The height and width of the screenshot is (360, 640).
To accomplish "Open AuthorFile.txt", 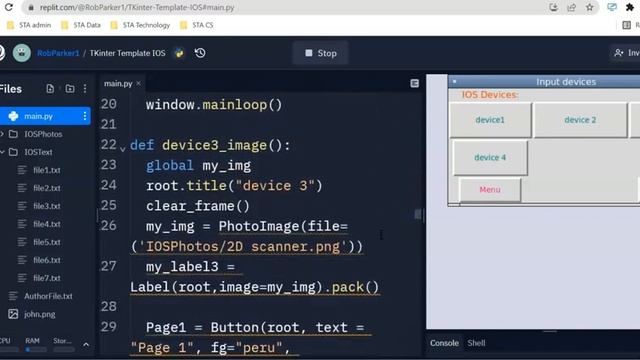I will pos(48,296).
